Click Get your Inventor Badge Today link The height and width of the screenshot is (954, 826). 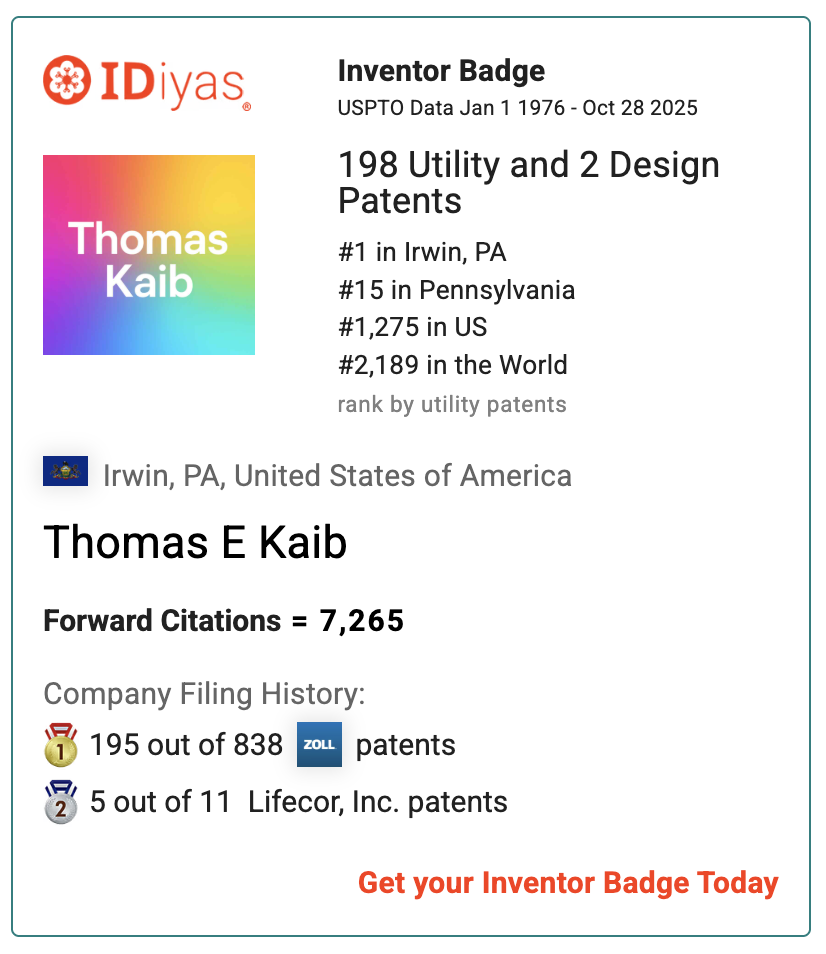[568, 883]
